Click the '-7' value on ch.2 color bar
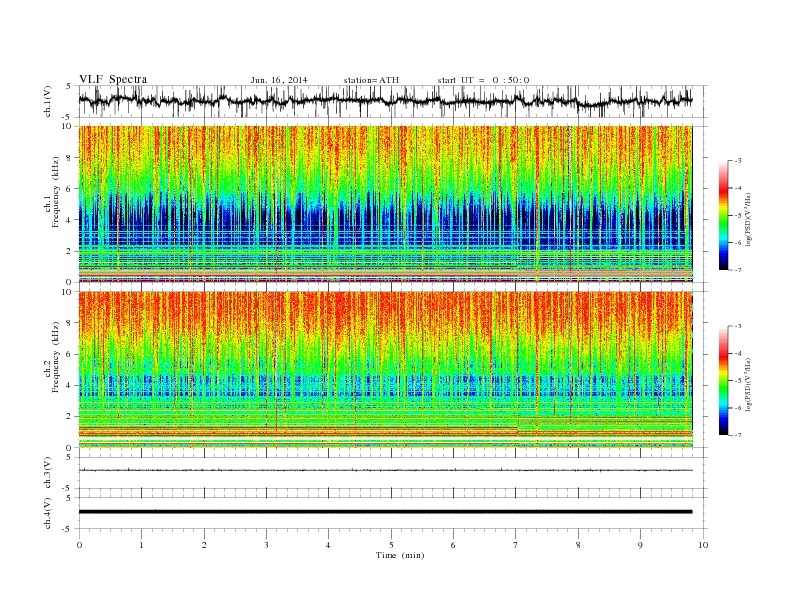 point(738,435)
